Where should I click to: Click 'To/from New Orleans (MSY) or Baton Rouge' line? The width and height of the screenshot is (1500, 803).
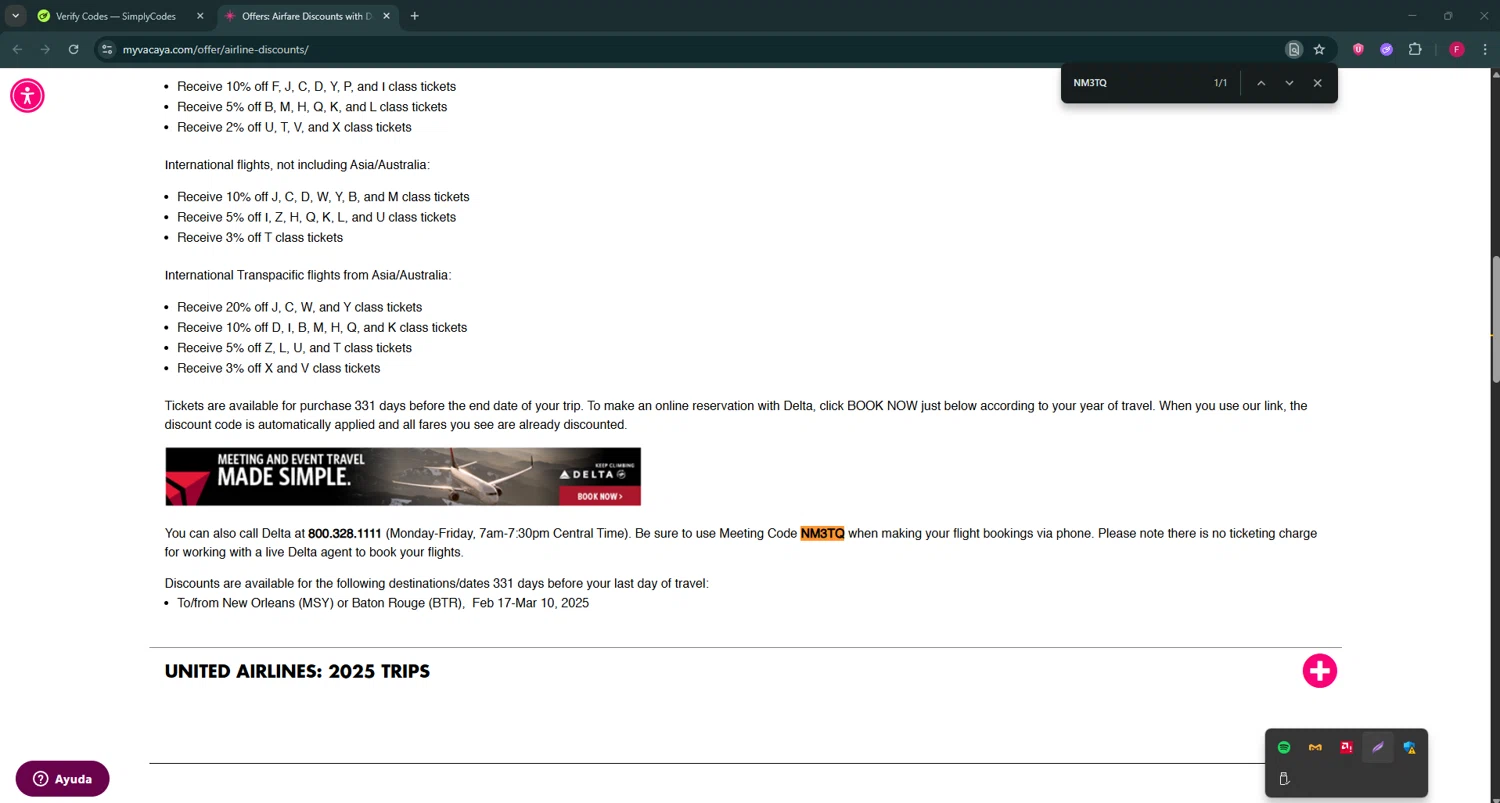coord(383,604)
